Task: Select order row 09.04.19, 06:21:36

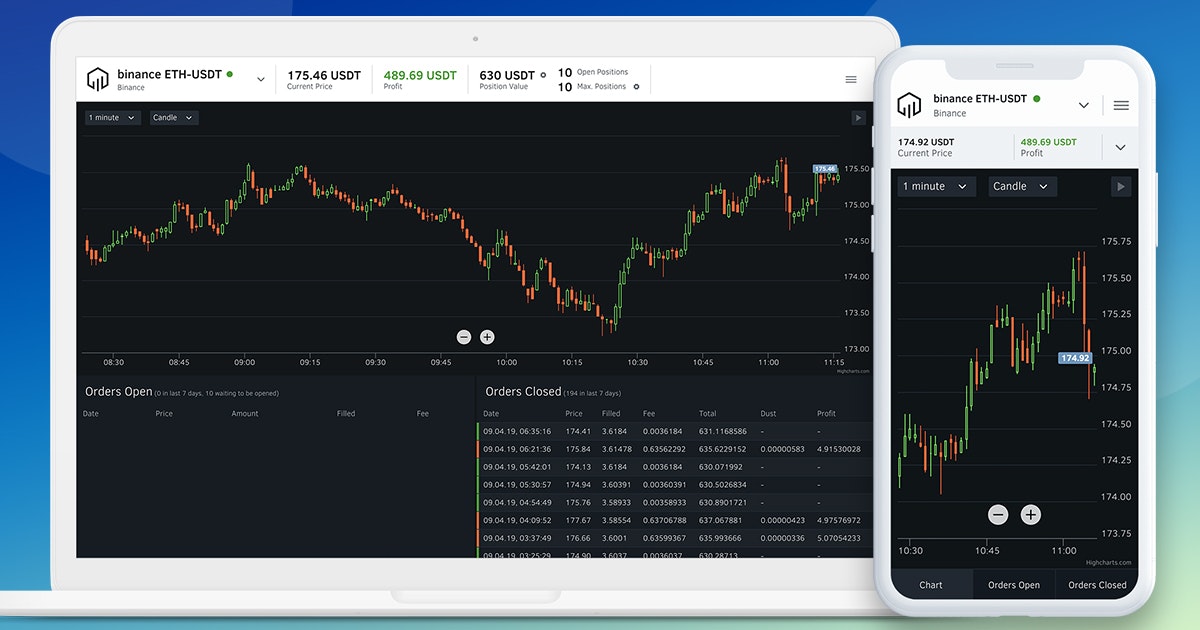Action: [x=675, y=449]
